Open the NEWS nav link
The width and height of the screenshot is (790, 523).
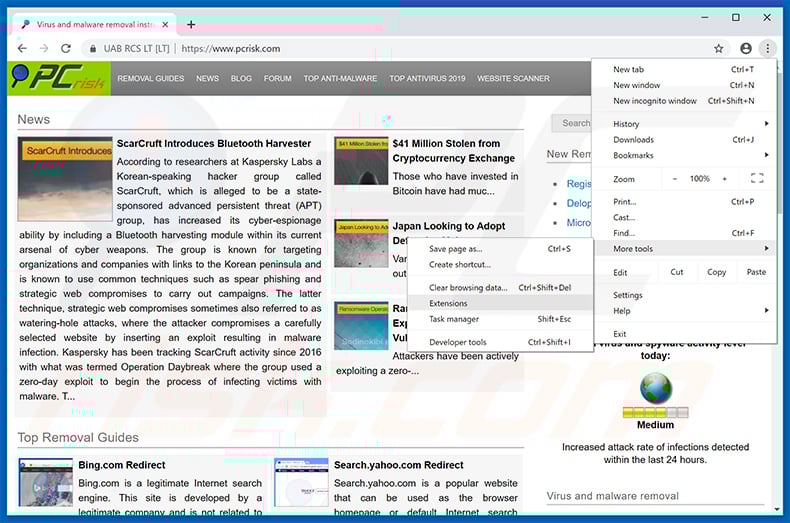pyautogui.click(x=208, y=79)
